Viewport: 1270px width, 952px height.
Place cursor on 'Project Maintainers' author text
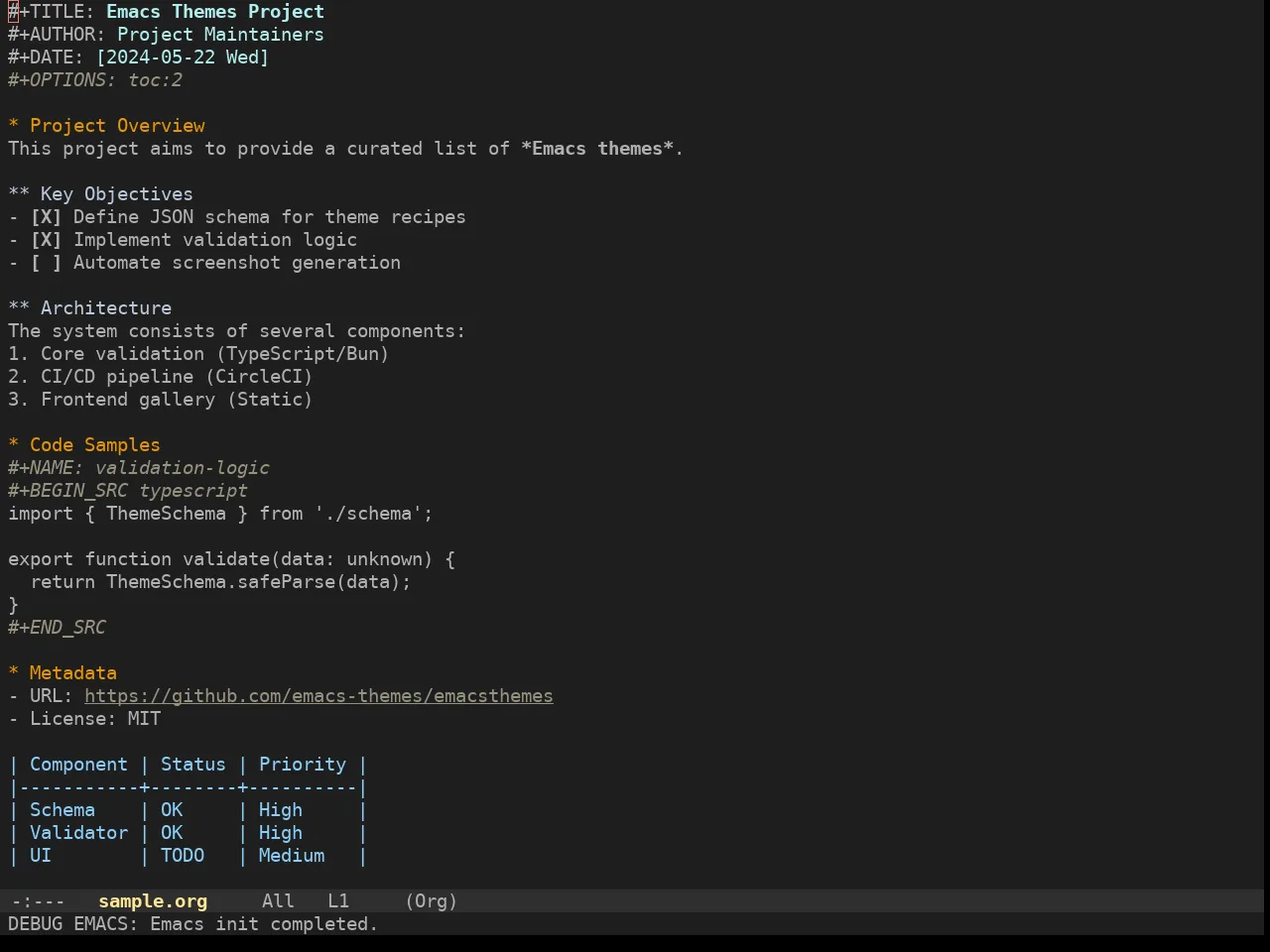point(220,35)
